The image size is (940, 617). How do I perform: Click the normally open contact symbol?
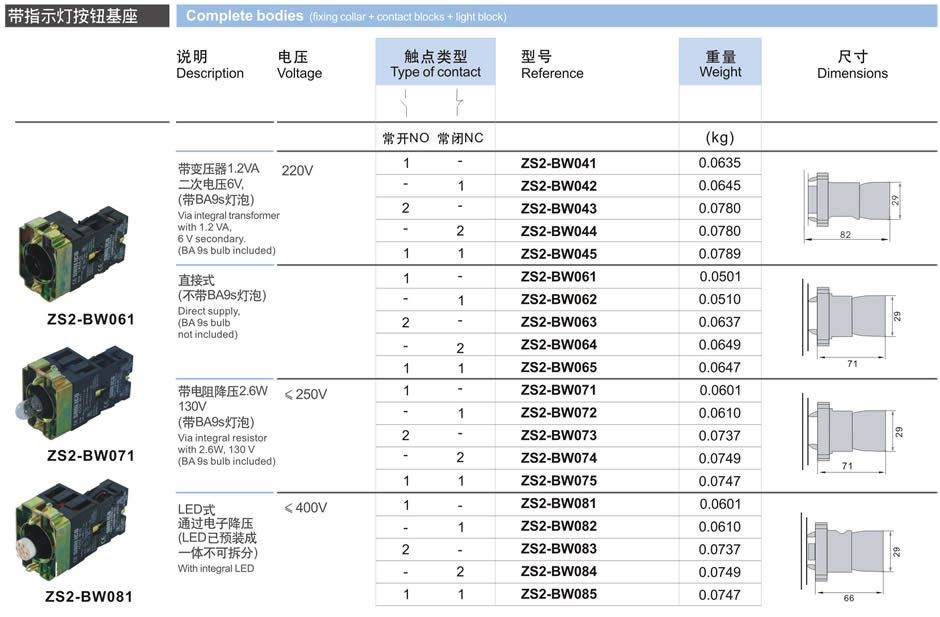[405, 102]
